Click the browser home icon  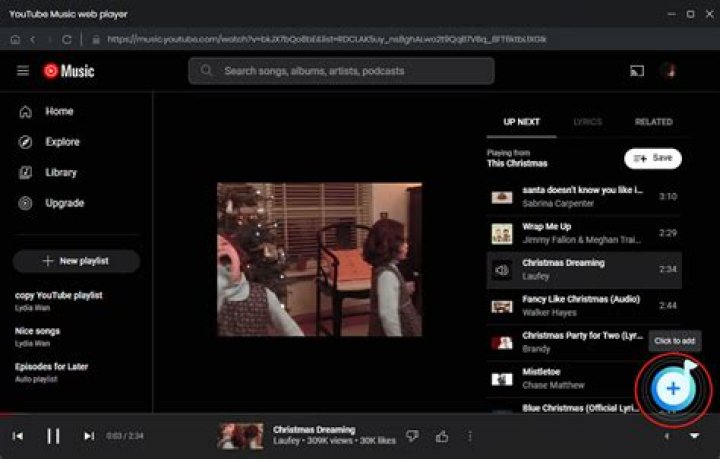pos(15,39)
